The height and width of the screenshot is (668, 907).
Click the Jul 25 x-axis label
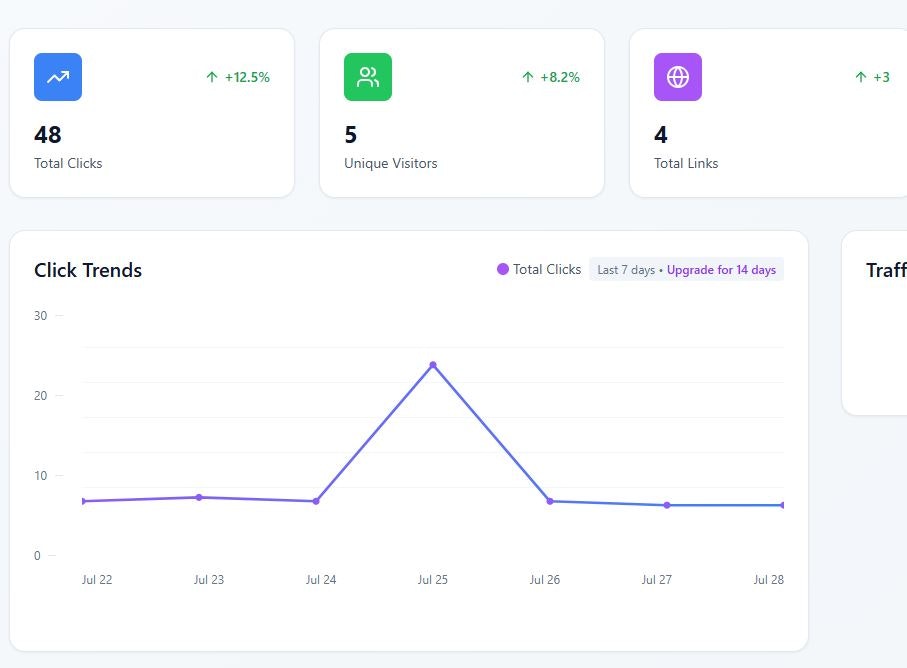pyautogui.click(x=433, y=580)
